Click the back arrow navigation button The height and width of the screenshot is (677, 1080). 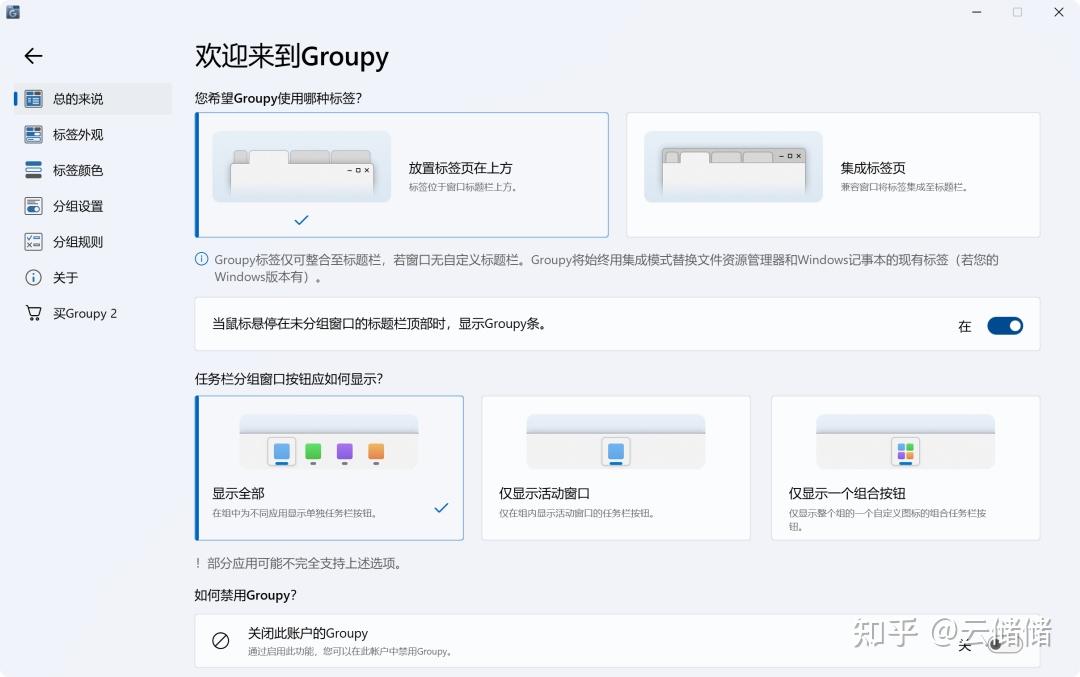pos(33,56)
